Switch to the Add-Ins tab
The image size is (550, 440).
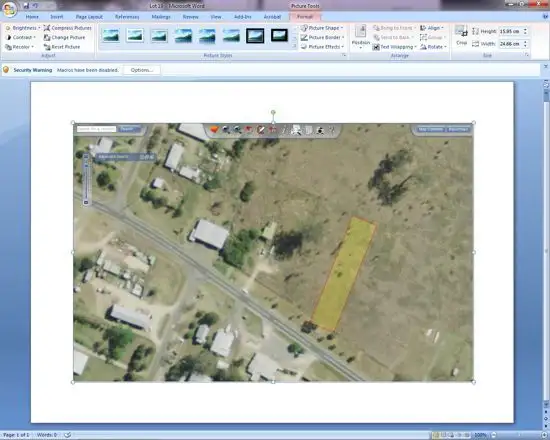pos(243,16)
